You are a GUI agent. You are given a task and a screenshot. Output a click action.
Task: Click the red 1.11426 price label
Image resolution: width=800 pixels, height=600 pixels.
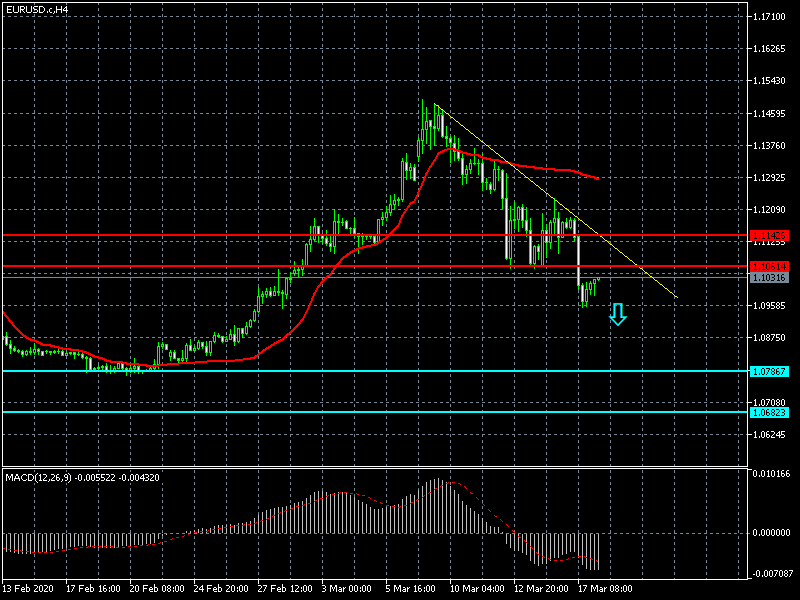click(x=769, y=235)
